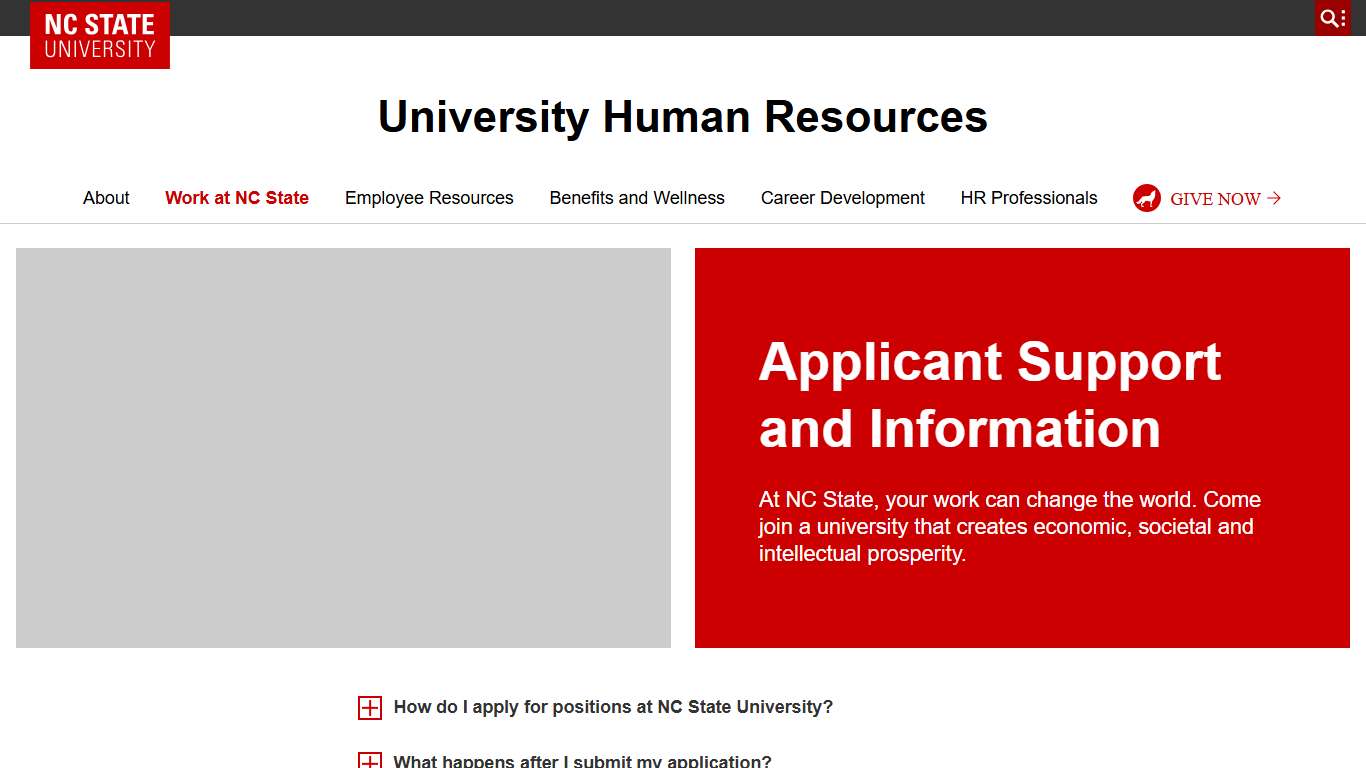The height and width of the screenshot is (768, 1366).
Task: Open the HR Professionals menu
Action: pyautogui.click(x=1029, y=198)
